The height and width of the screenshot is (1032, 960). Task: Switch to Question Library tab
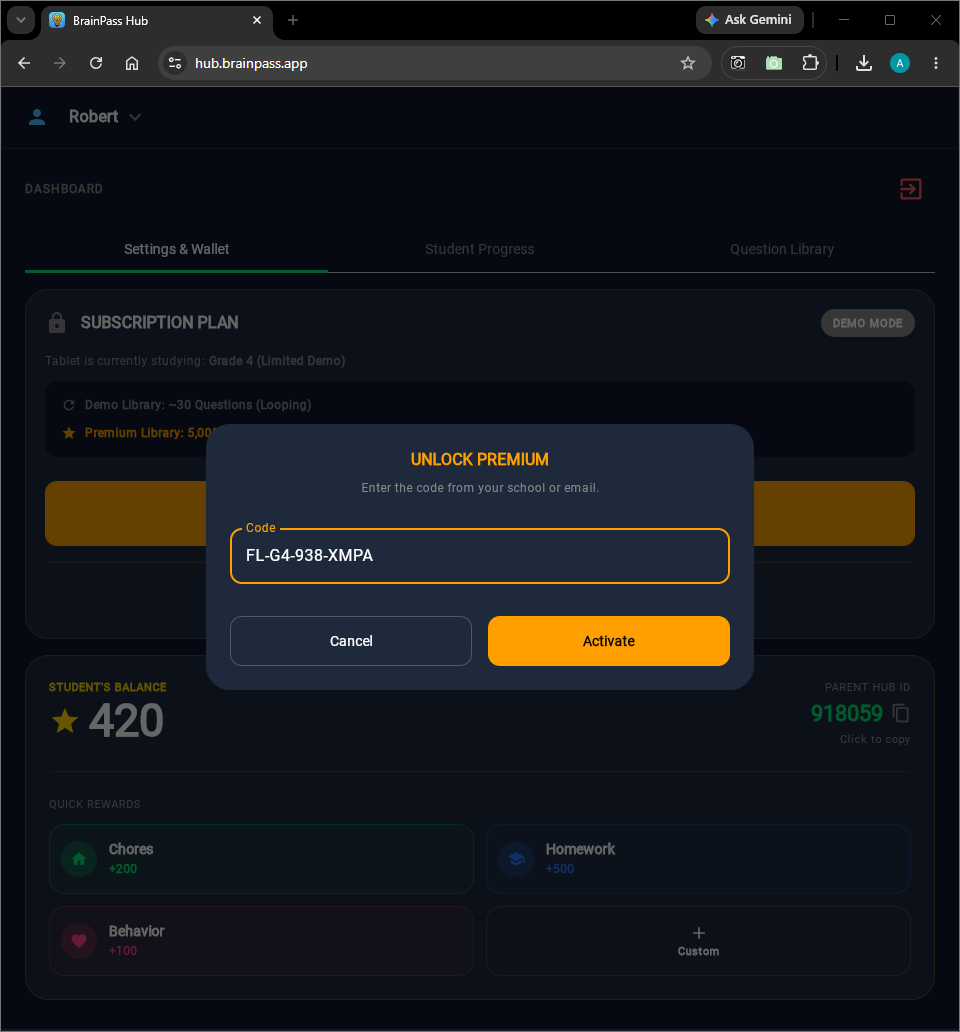[782, 249]
